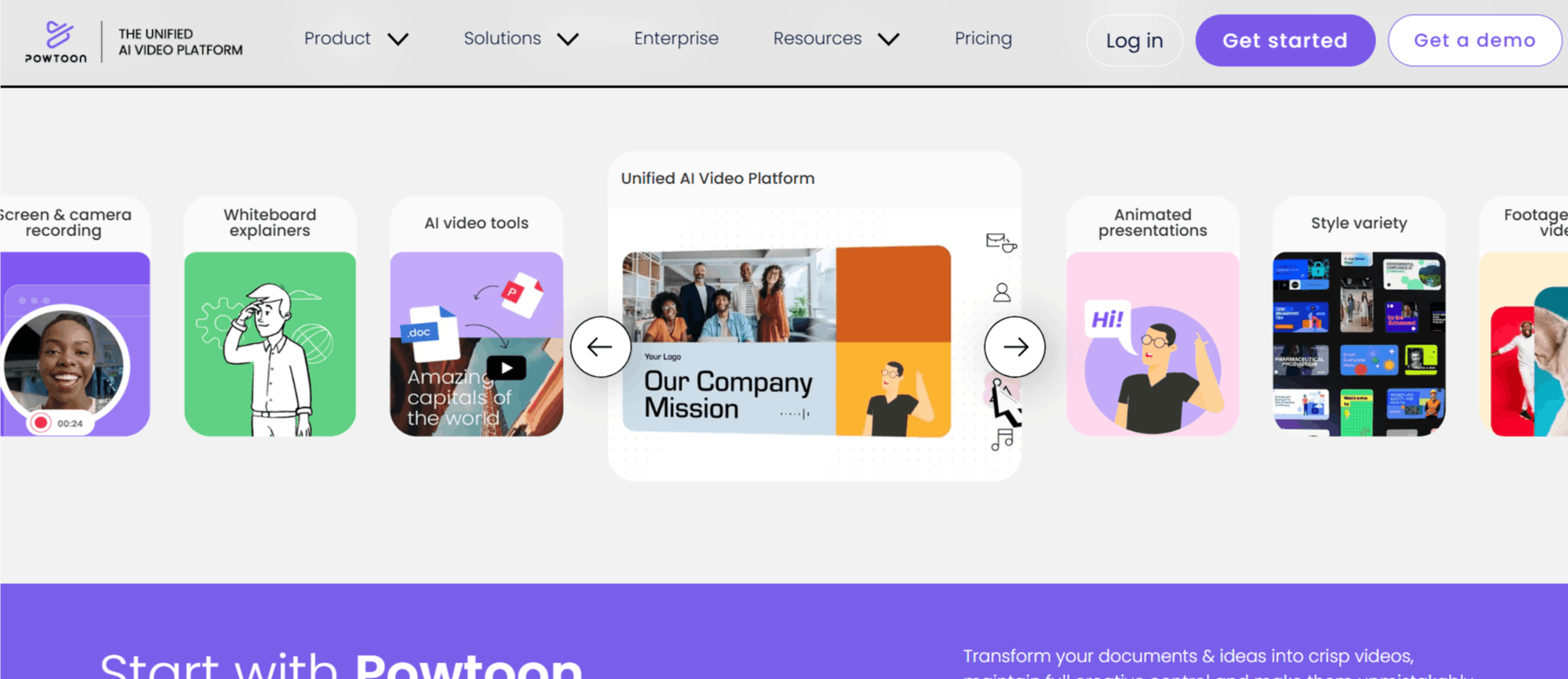This screenshot has width=1568, height=679.
Task: Click the Log in button
Action: click(x=1134, y=40)
